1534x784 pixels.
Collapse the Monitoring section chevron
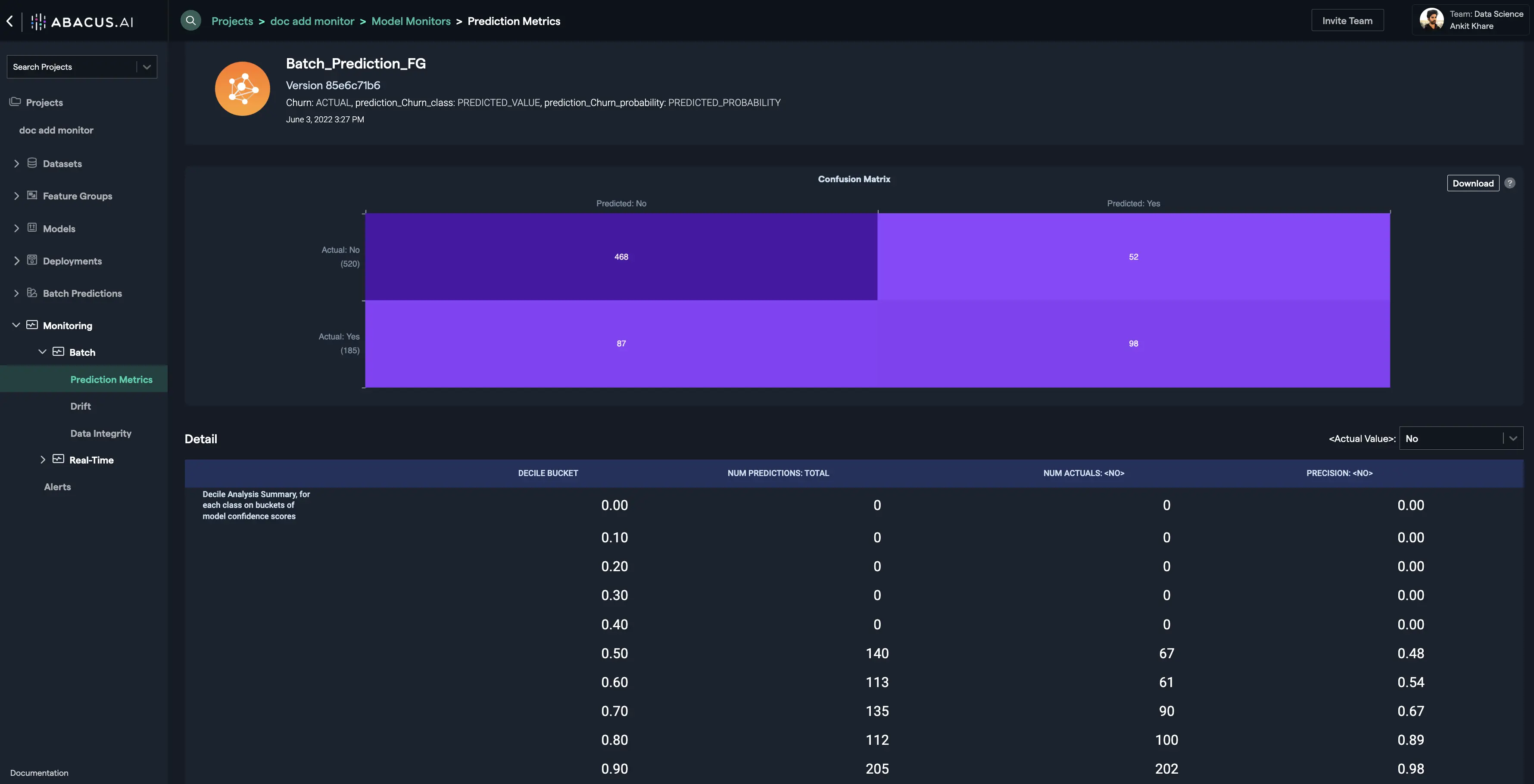click(x=16, y=325)
